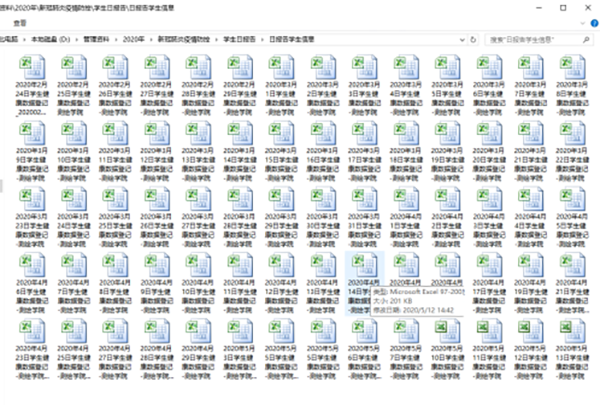600x405 pixels.
Task: Refresh the current folder view
Action: tap(473, 40)
